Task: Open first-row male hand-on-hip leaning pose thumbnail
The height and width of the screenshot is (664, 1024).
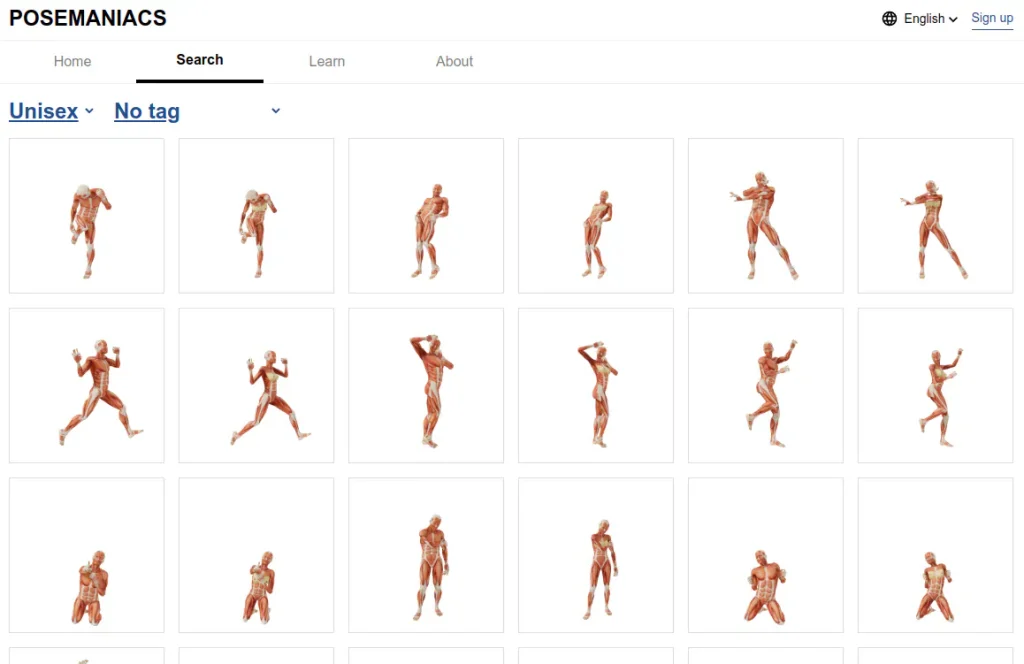Action: tap(426, 215)
